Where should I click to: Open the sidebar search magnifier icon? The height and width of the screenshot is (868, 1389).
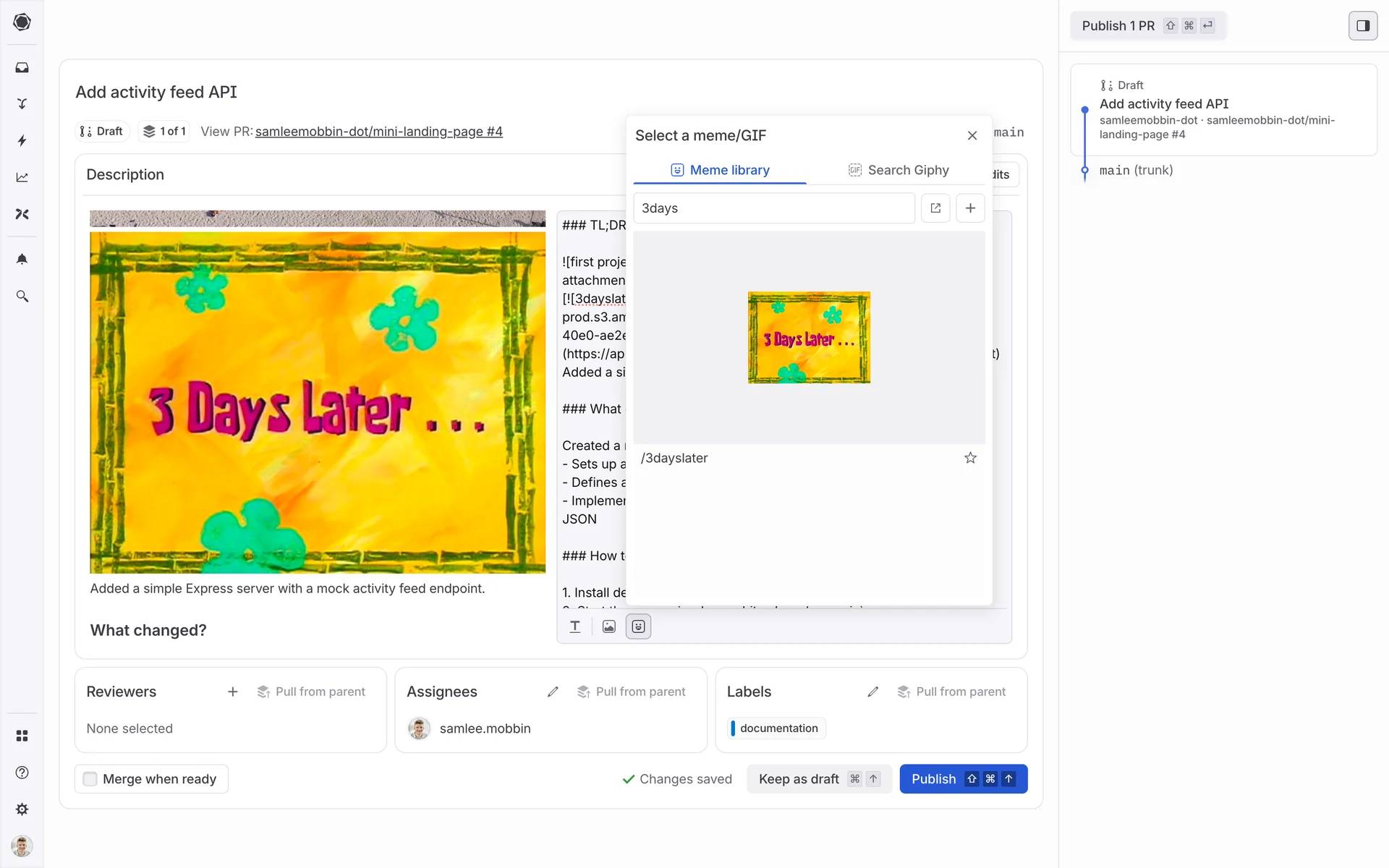point(22,297)
